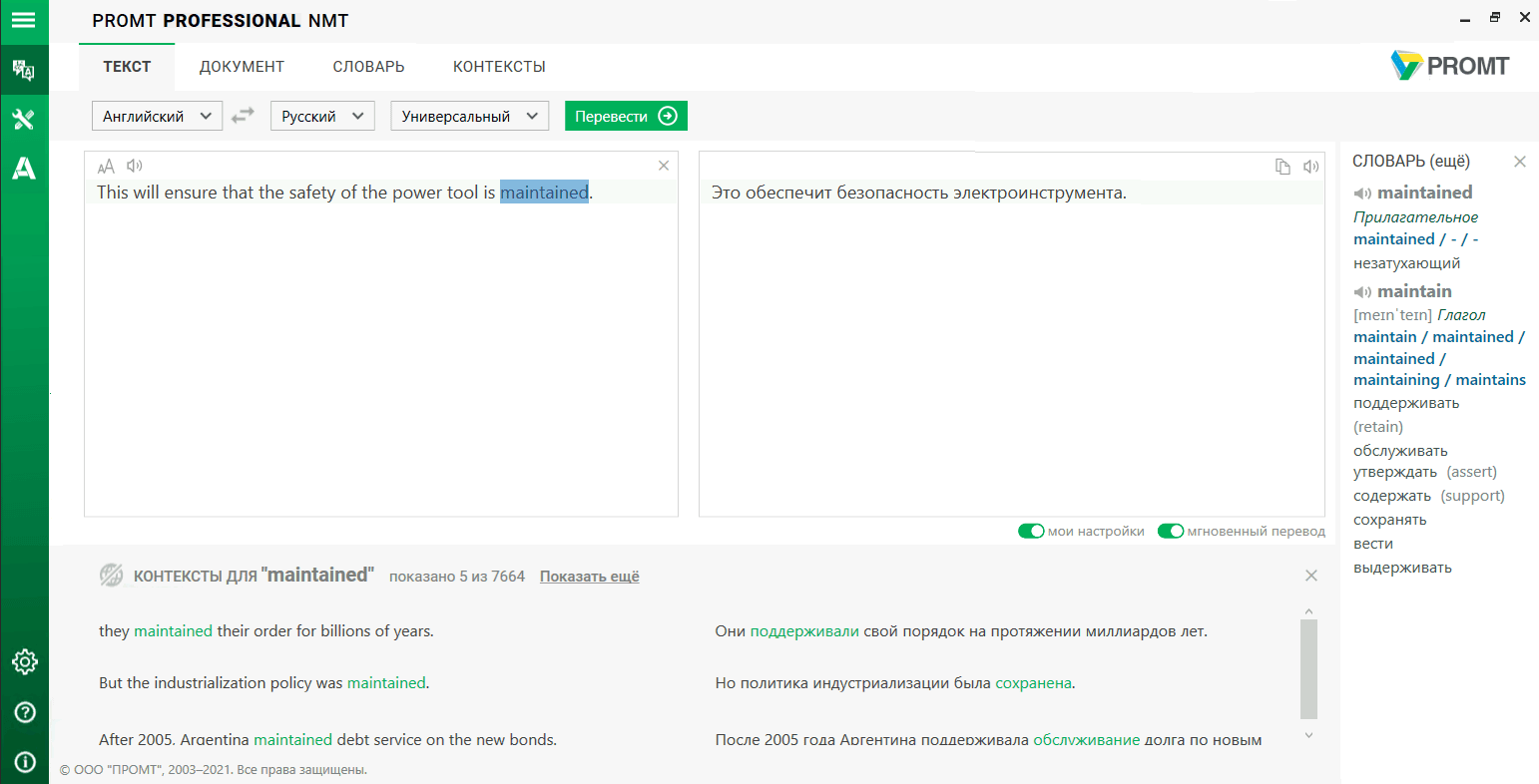Click the "Показать ещё" link
1539x784 pixels.
pos(589,577)
